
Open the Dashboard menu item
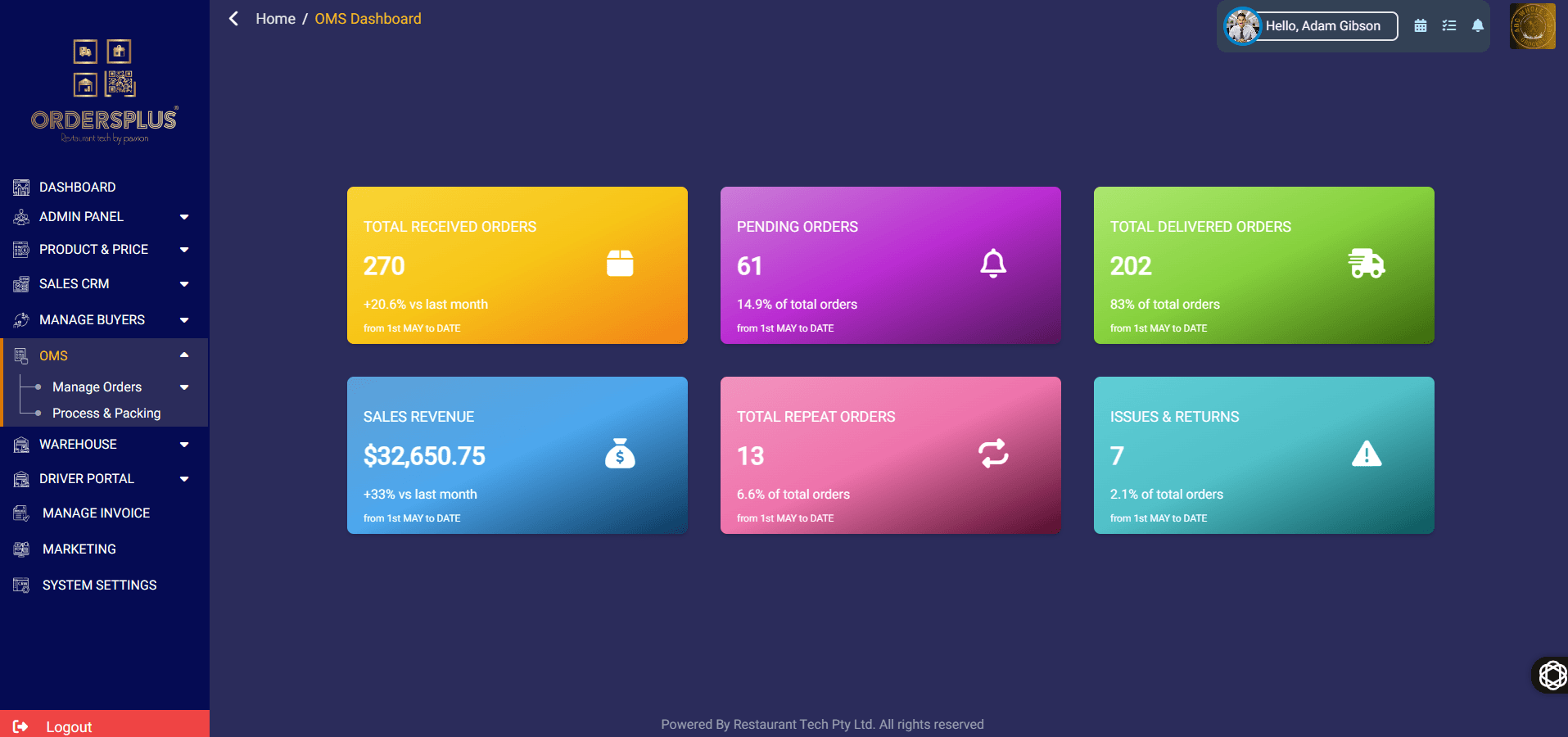[77, 188]
